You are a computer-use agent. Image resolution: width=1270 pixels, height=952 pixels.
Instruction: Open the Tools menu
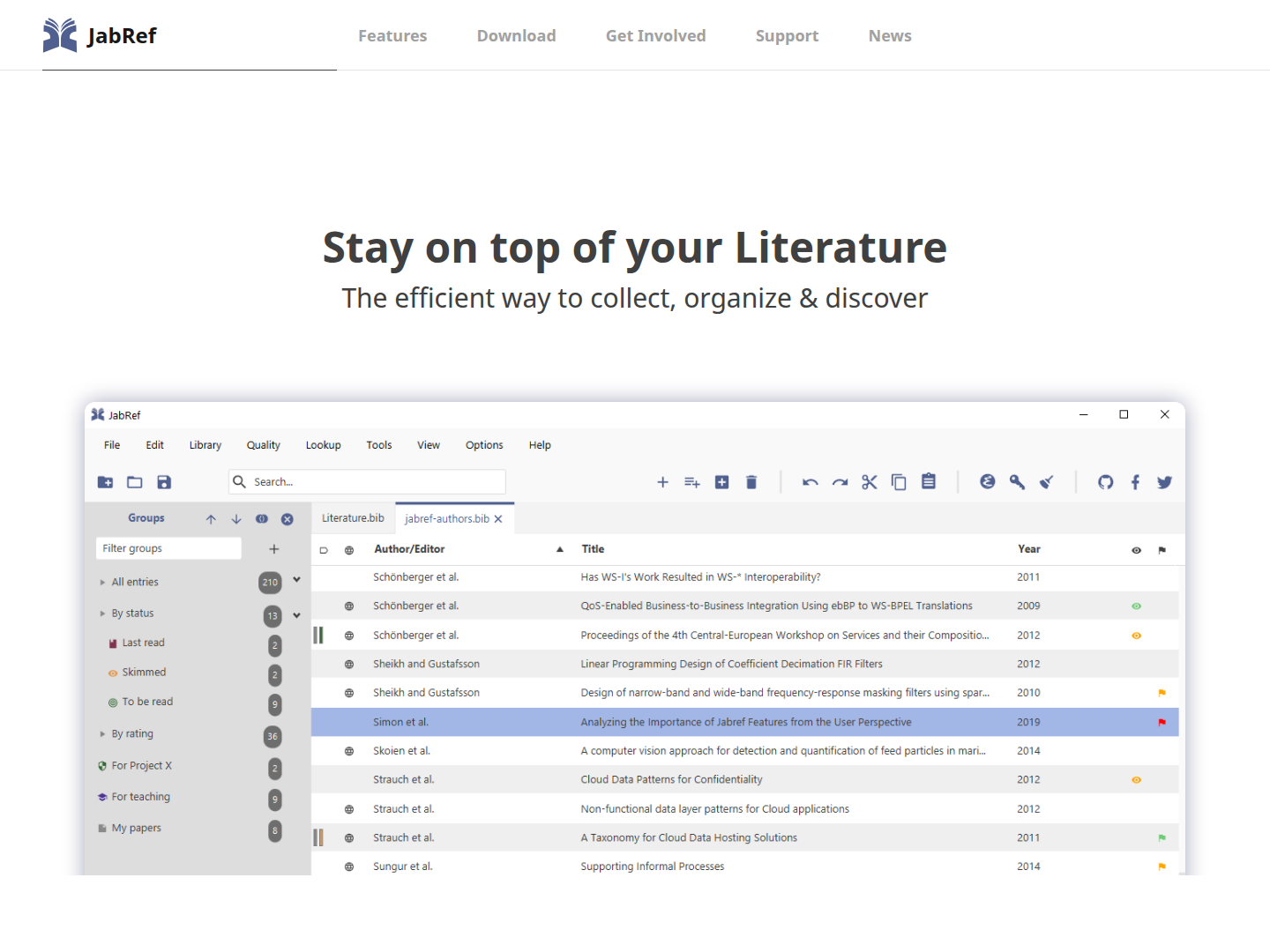pos(379,445)
